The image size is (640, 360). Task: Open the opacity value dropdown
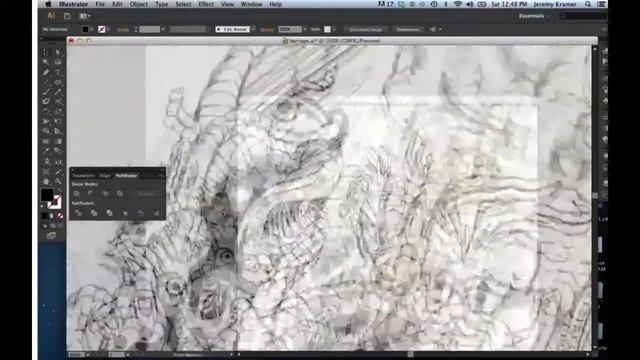pyautogui.click(x=304, y=29)
